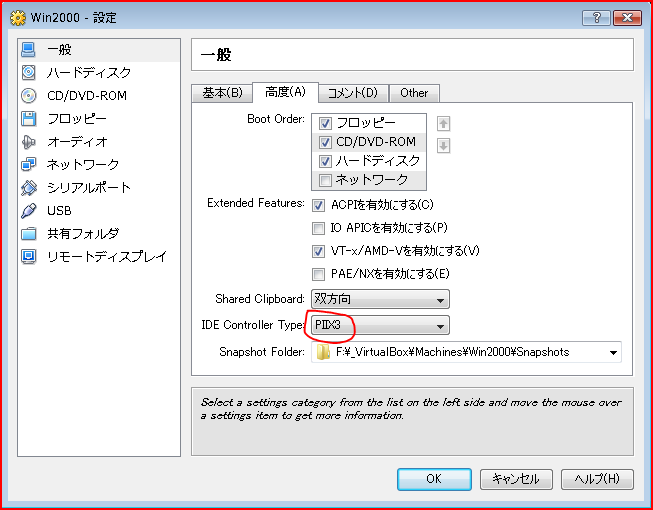Viewport: 653px width, 510px height.
Task: Open the ネットワーク icon in sidebar
Action: 28,165
